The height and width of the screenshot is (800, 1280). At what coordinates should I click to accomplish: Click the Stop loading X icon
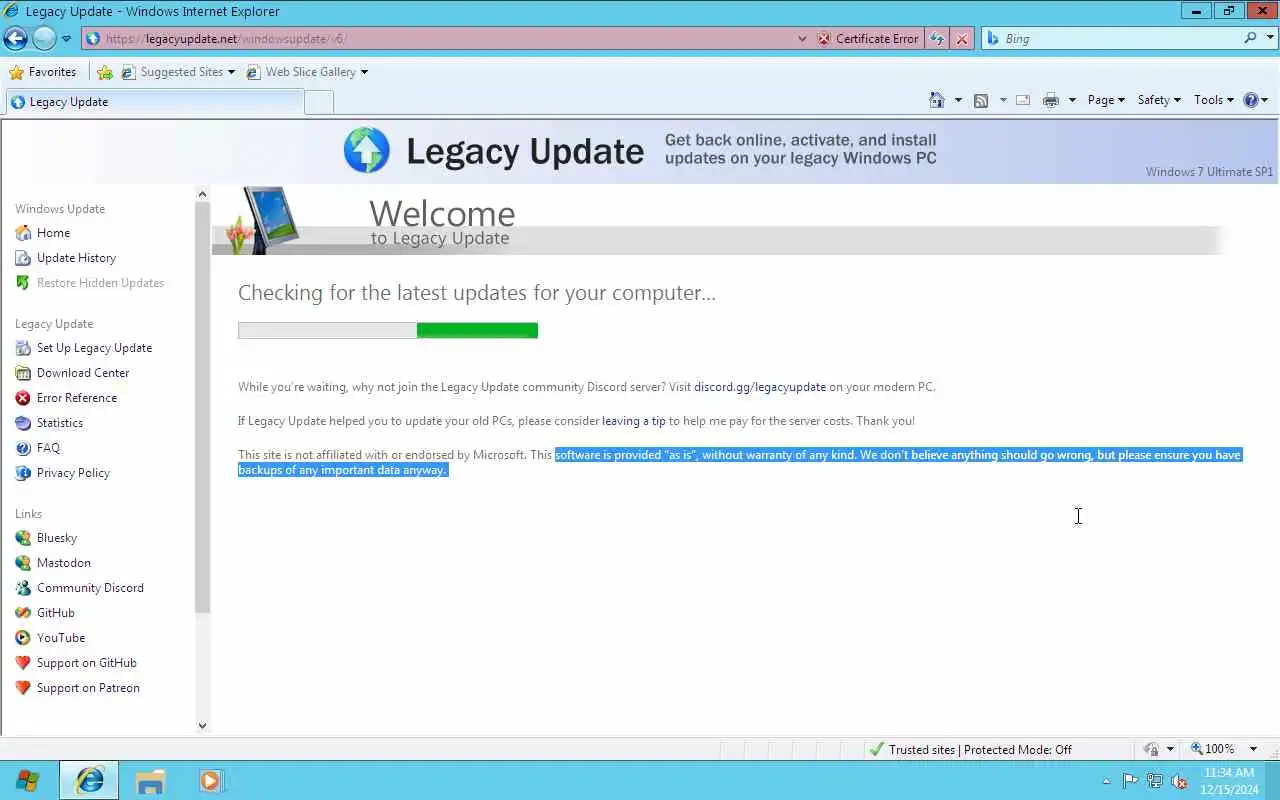(962, 39)
